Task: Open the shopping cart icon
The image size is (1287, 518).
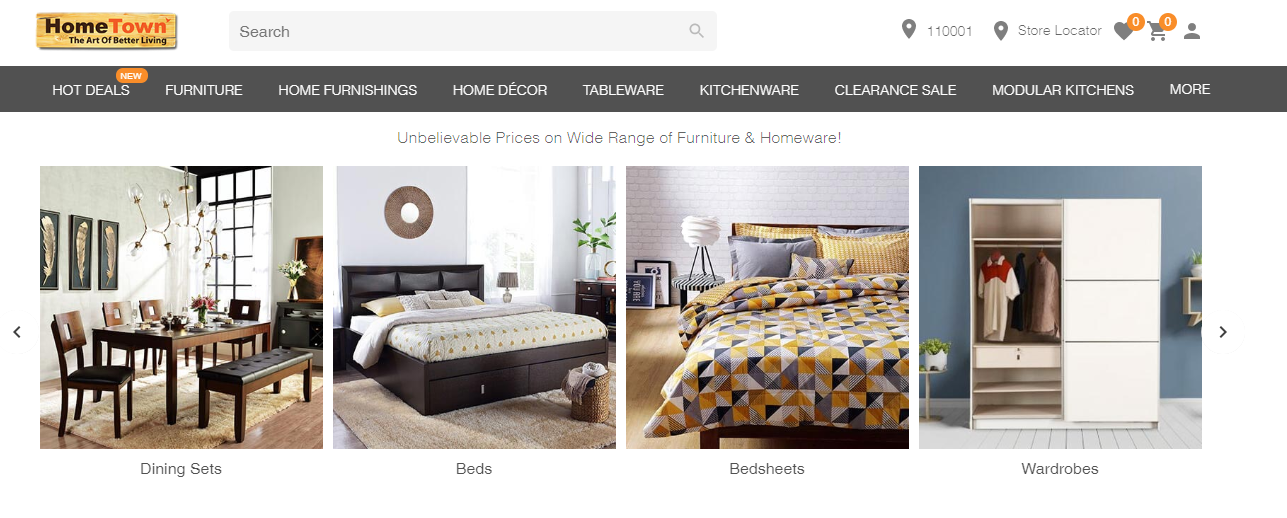Action: pos(1157,32)
